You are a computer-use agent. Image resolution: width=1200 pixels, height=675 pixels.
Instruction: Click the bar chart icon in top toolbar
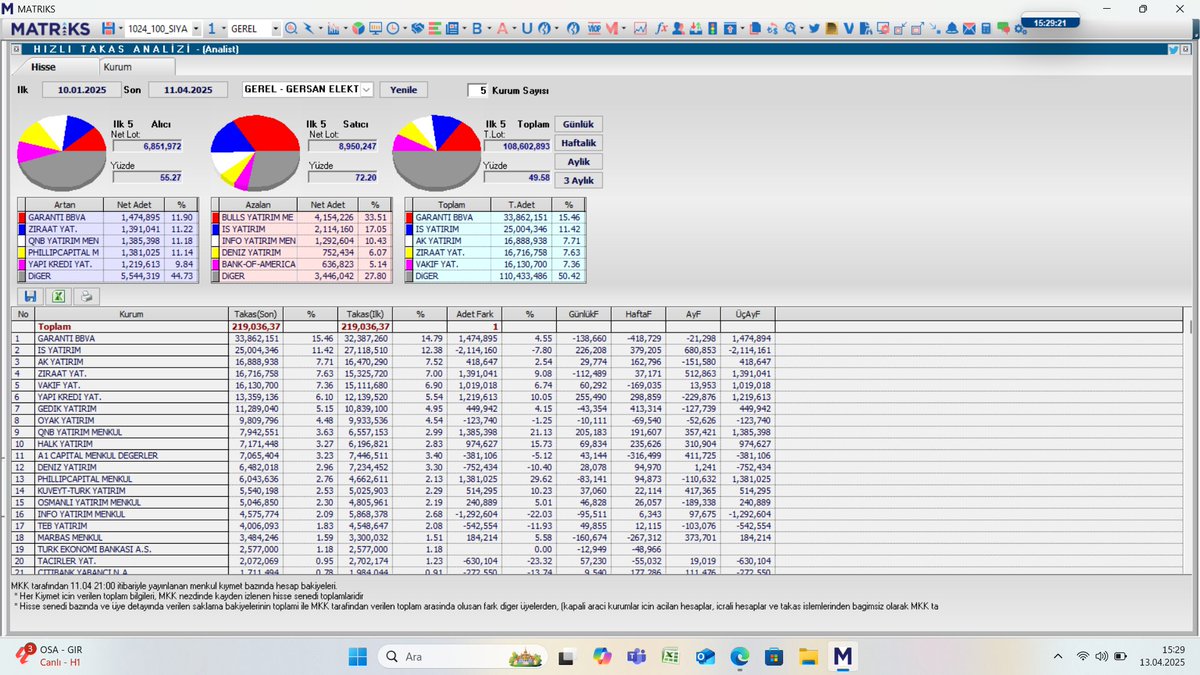(333, 28)
